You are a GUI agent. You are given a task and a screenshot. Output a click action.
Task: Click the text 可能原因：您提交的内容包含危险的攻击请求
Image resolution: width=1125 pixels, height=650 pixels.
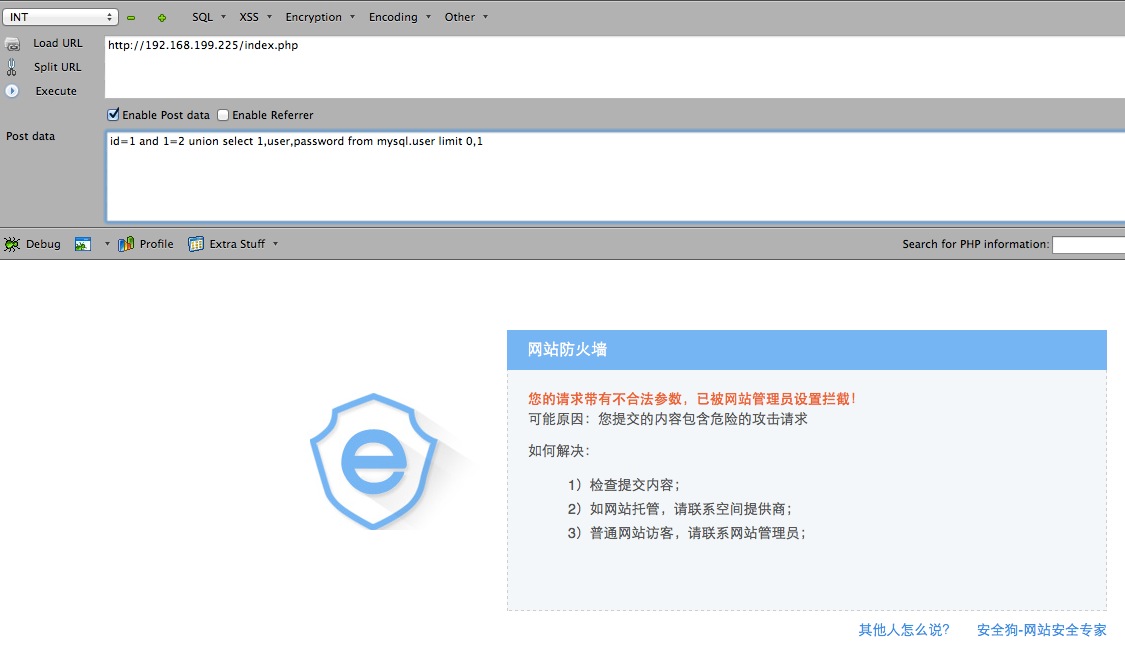point(668,419)
